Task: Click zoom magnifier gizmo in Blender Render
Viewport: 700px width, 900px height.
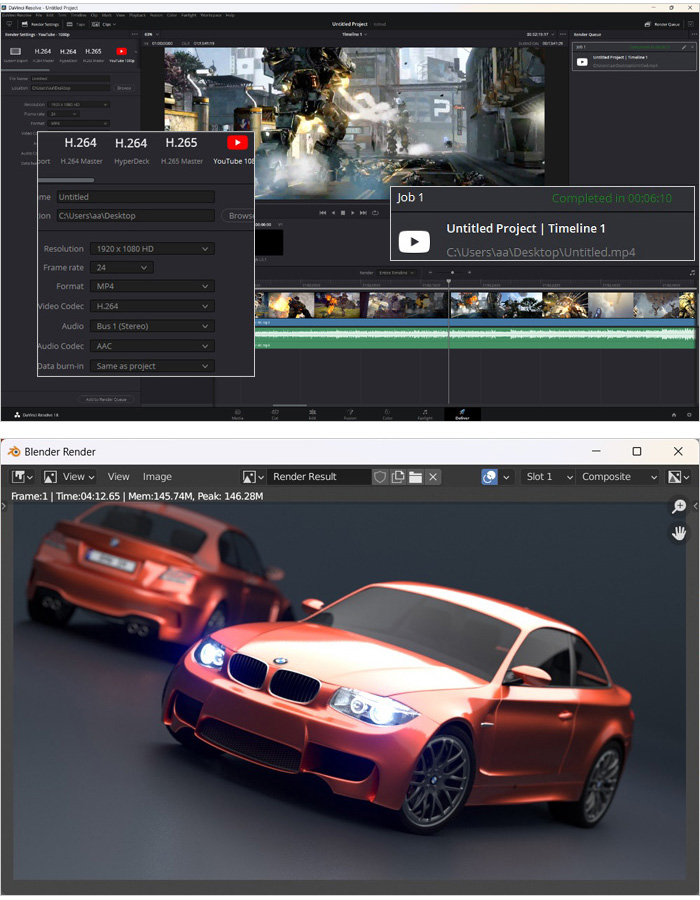Action: click(679, 506)
